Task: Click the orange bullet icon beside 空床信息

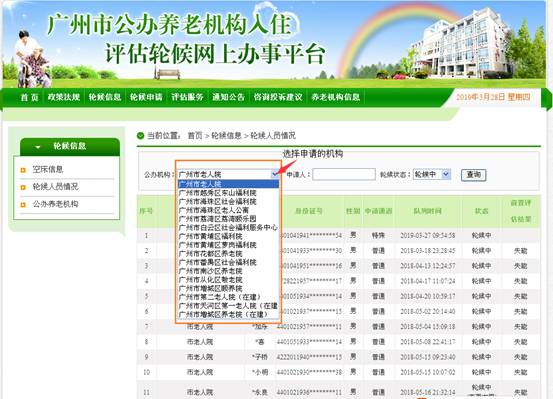Action: (x=23, y=170)
